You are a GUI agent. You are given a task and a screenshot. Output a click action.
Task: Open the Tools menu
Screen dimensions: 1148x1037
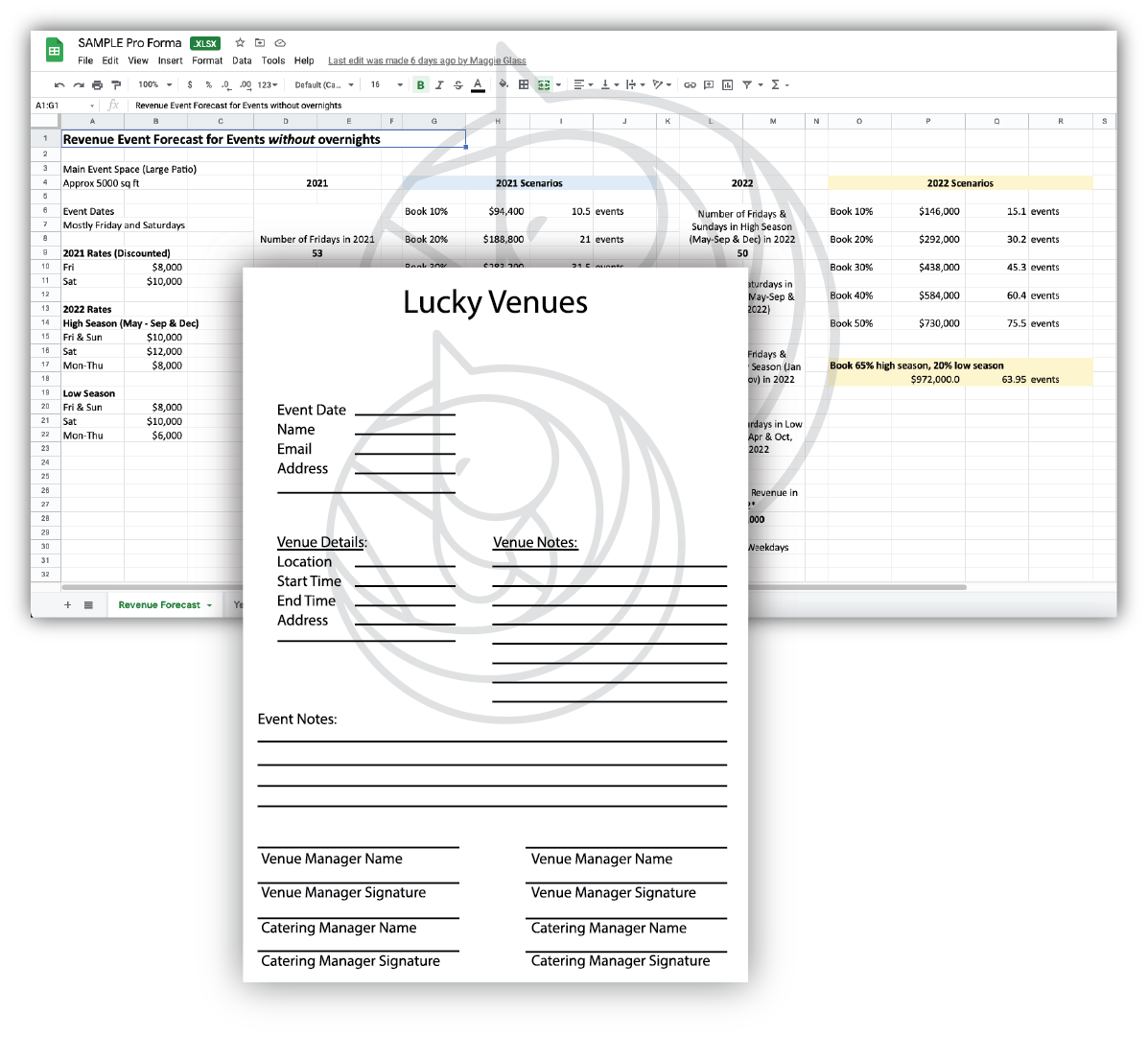pos(273,60)
